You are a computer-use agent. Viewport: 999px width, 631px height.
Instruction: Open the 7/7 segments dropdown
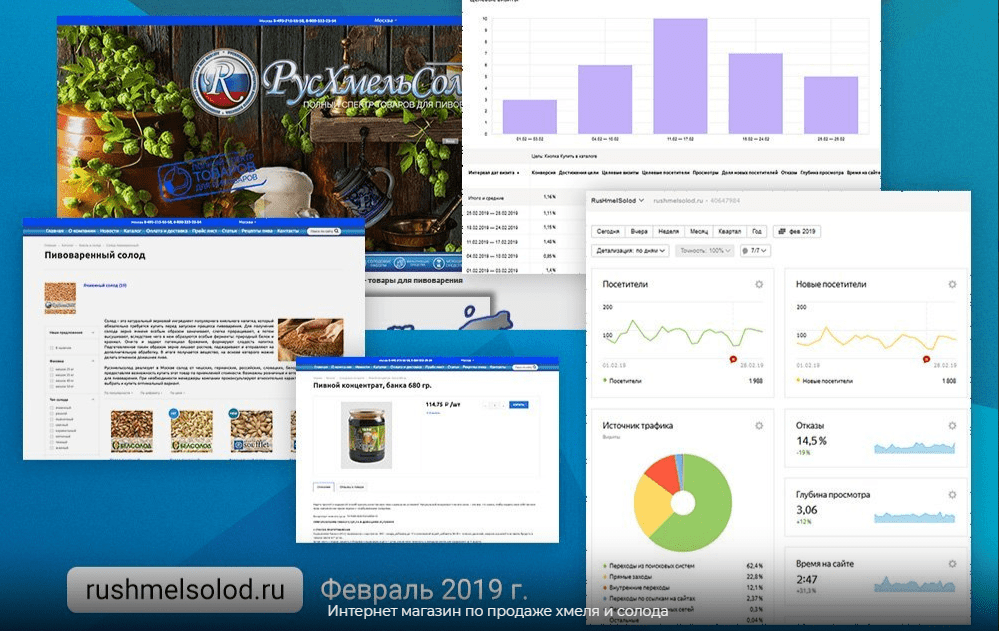pos(755,250)
